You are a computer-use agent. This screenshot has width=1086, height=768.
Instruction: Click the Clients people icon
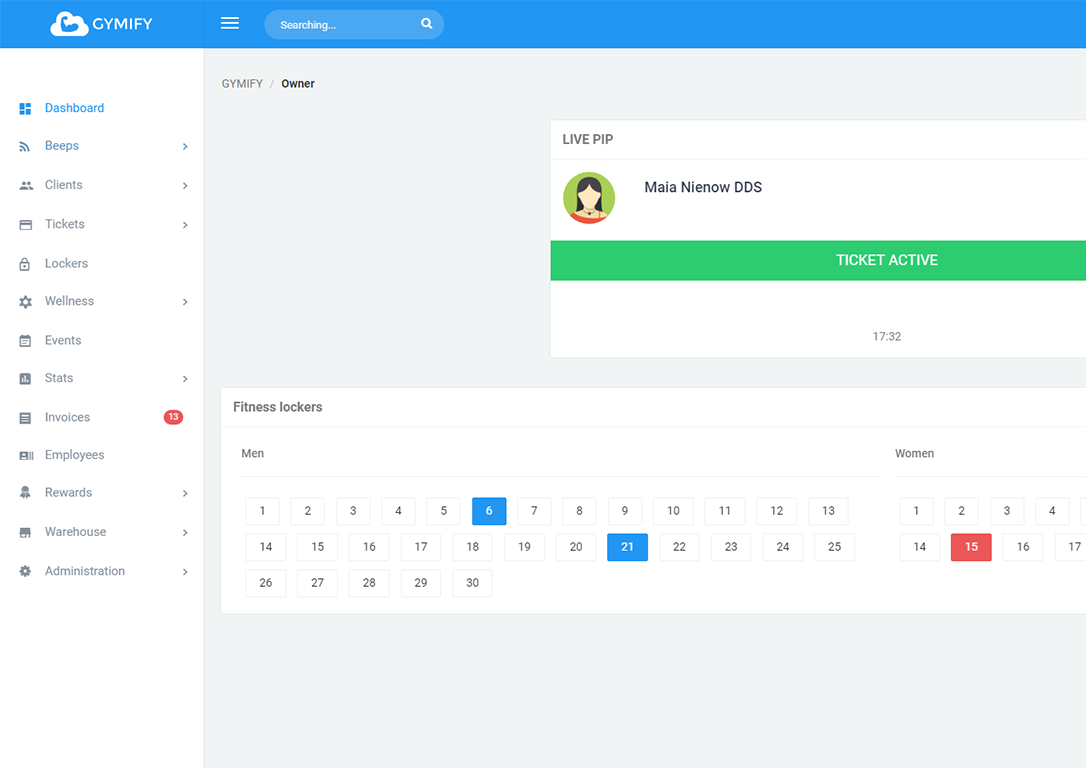tap(26, 186)
